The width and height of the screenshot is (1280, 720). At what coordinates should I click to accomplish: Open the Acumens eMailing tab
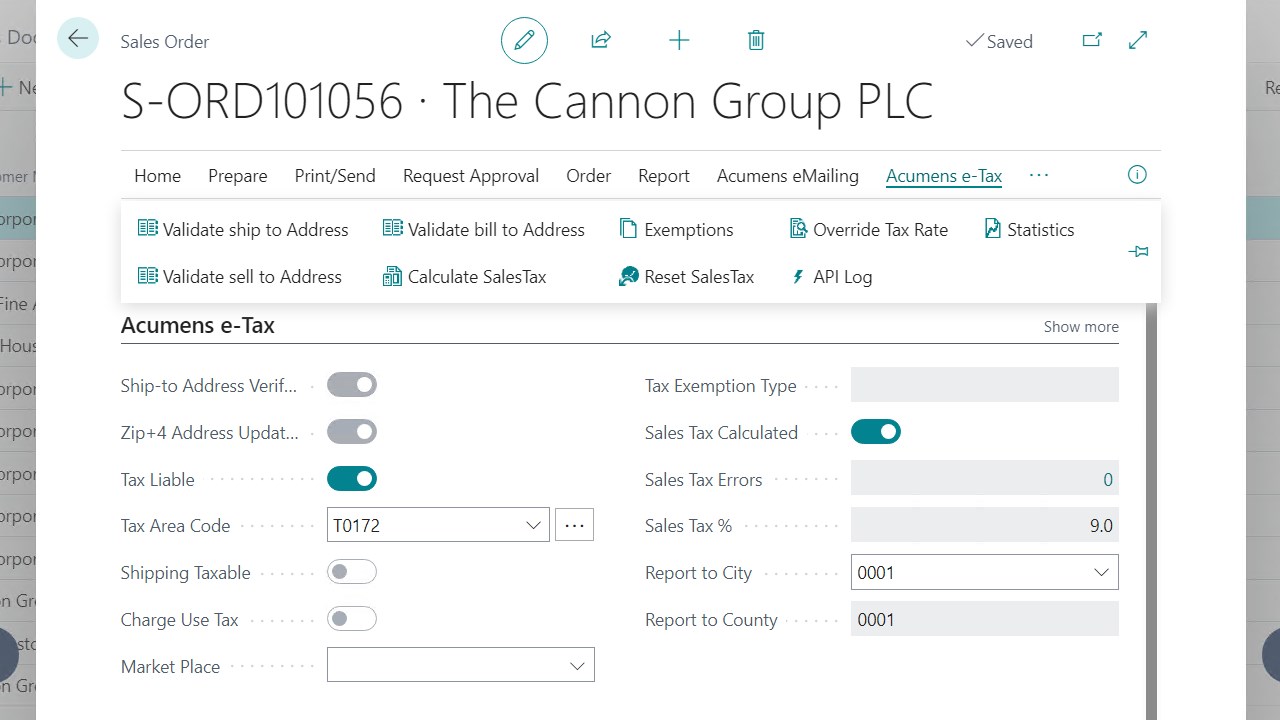[x=787, y=176]
